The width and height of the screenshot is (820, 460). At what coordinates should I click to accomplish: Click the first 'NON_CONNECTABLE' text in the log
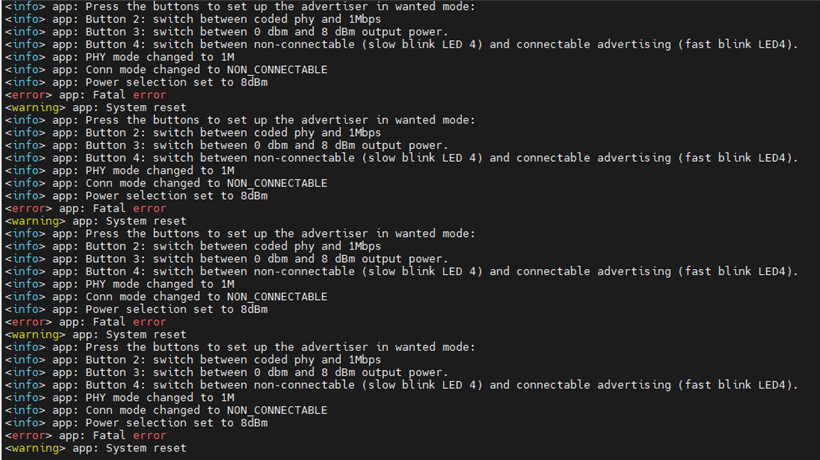(x=277, y=70)
